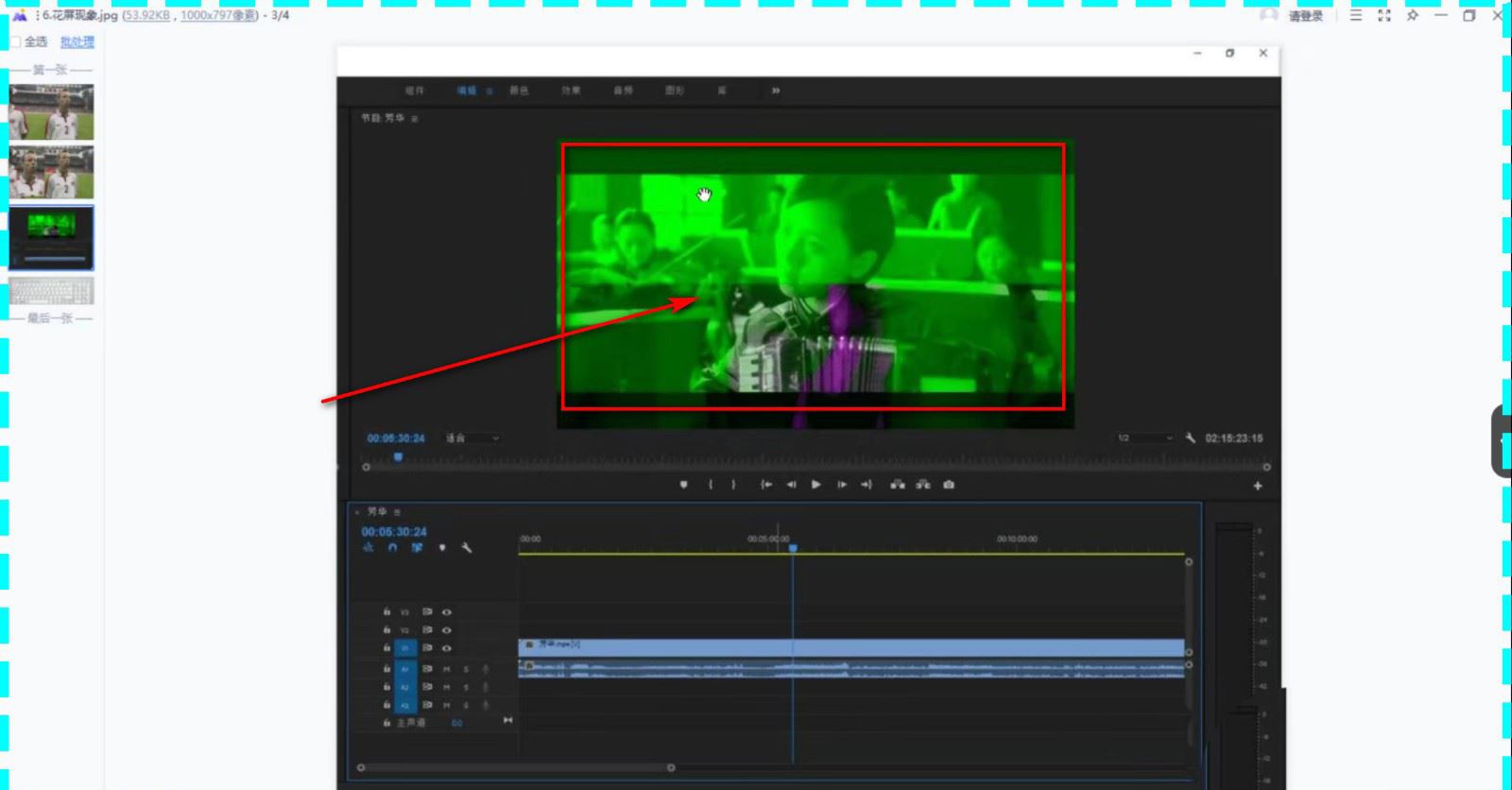Screen dimensions: 1512x790
Task: Open the 适合 zoom level dropdown
Action: click(472, 438)
